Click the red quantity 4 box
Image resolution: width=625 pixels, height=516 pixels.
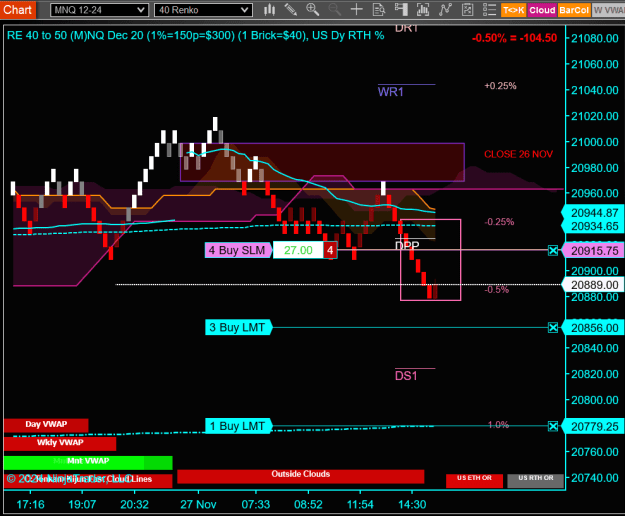[330, 250]
